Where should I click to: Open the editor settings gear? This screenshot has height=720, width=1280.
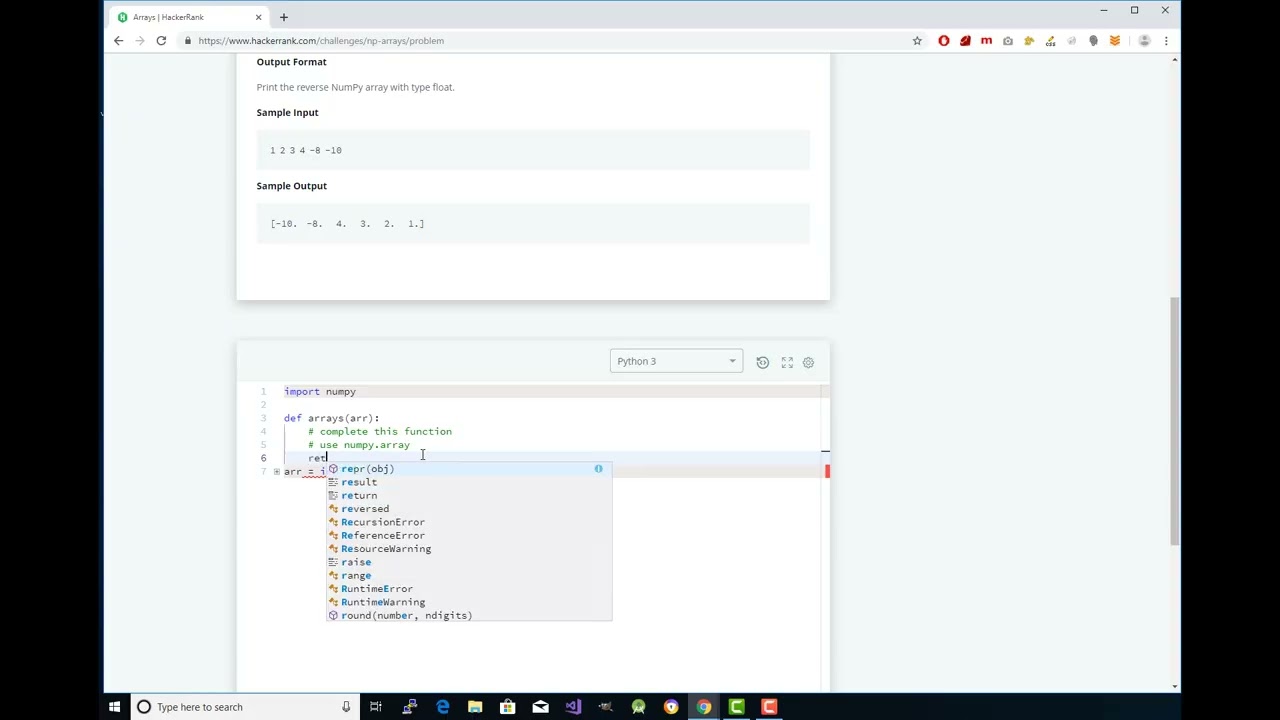pyautogui.click(x=808, y=362)
